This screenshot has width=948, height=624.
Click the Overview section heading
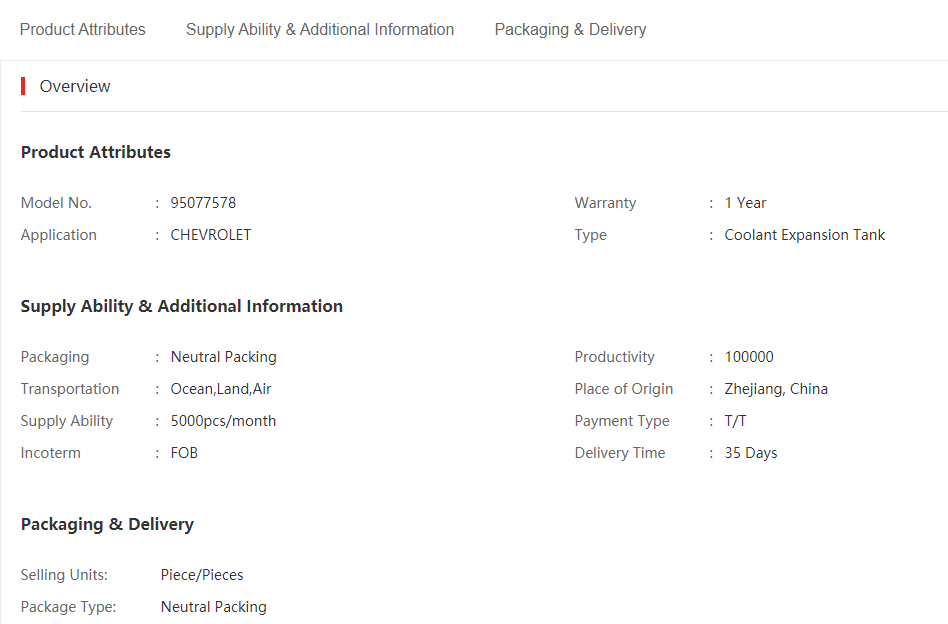click(75, 86)
